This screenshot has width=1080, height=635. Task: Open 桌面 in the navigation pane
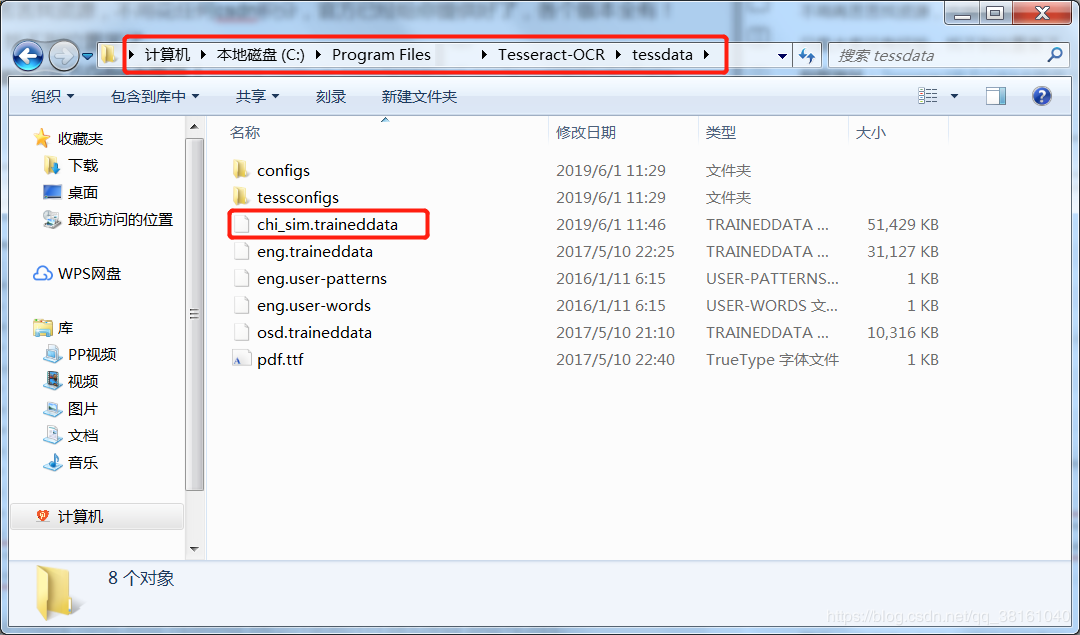tap(83, 192)
